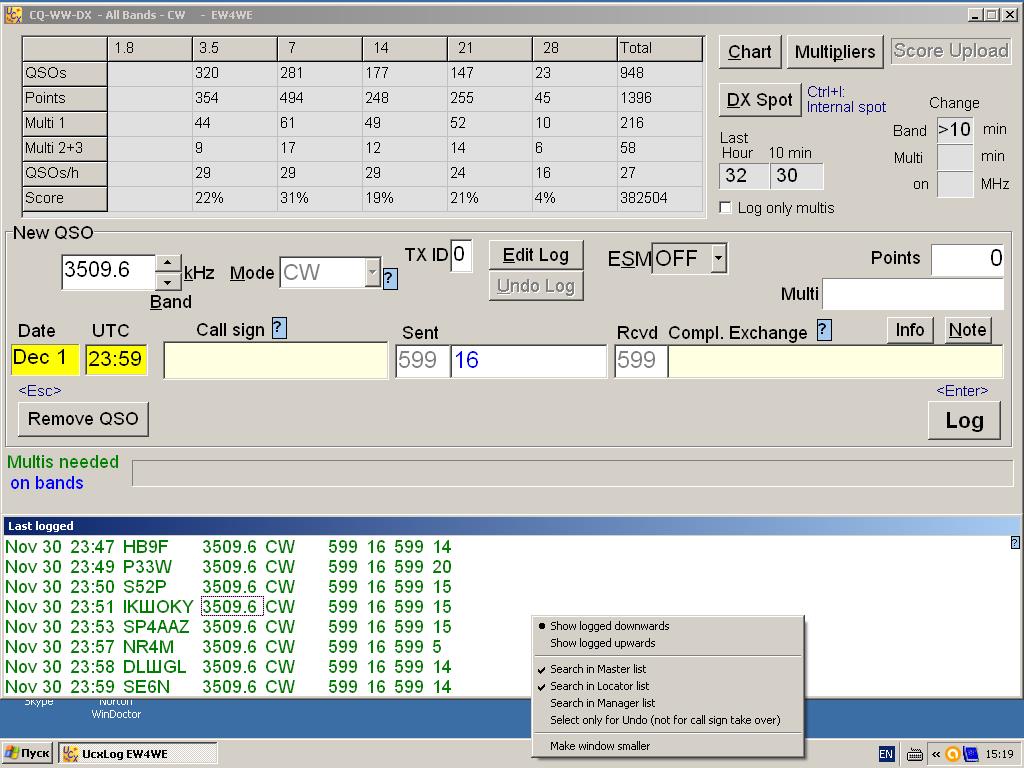
Task: Select Search in Manager list entry
Action: tap(602, 703)
